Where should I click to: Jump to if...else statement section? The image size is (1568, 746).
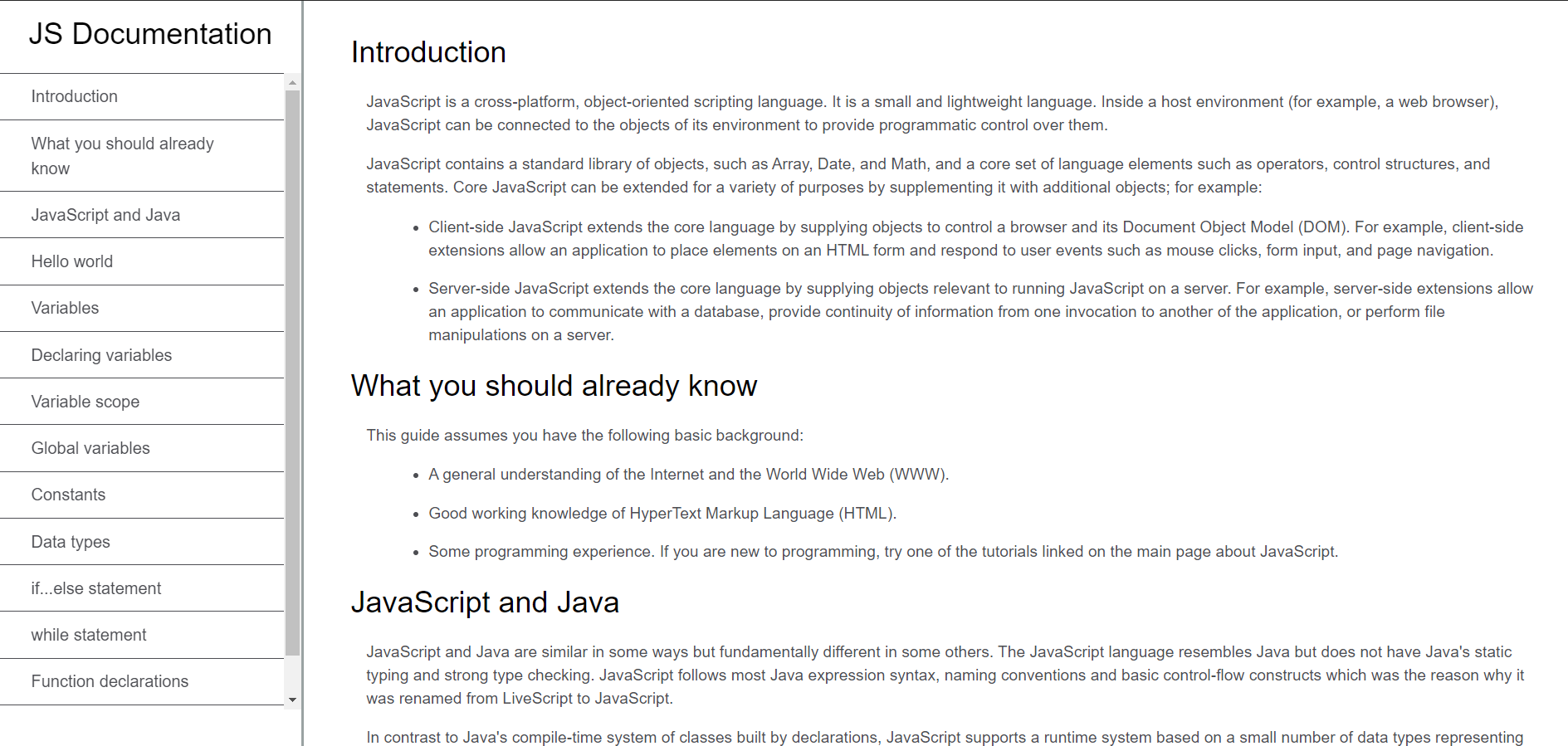96,588
